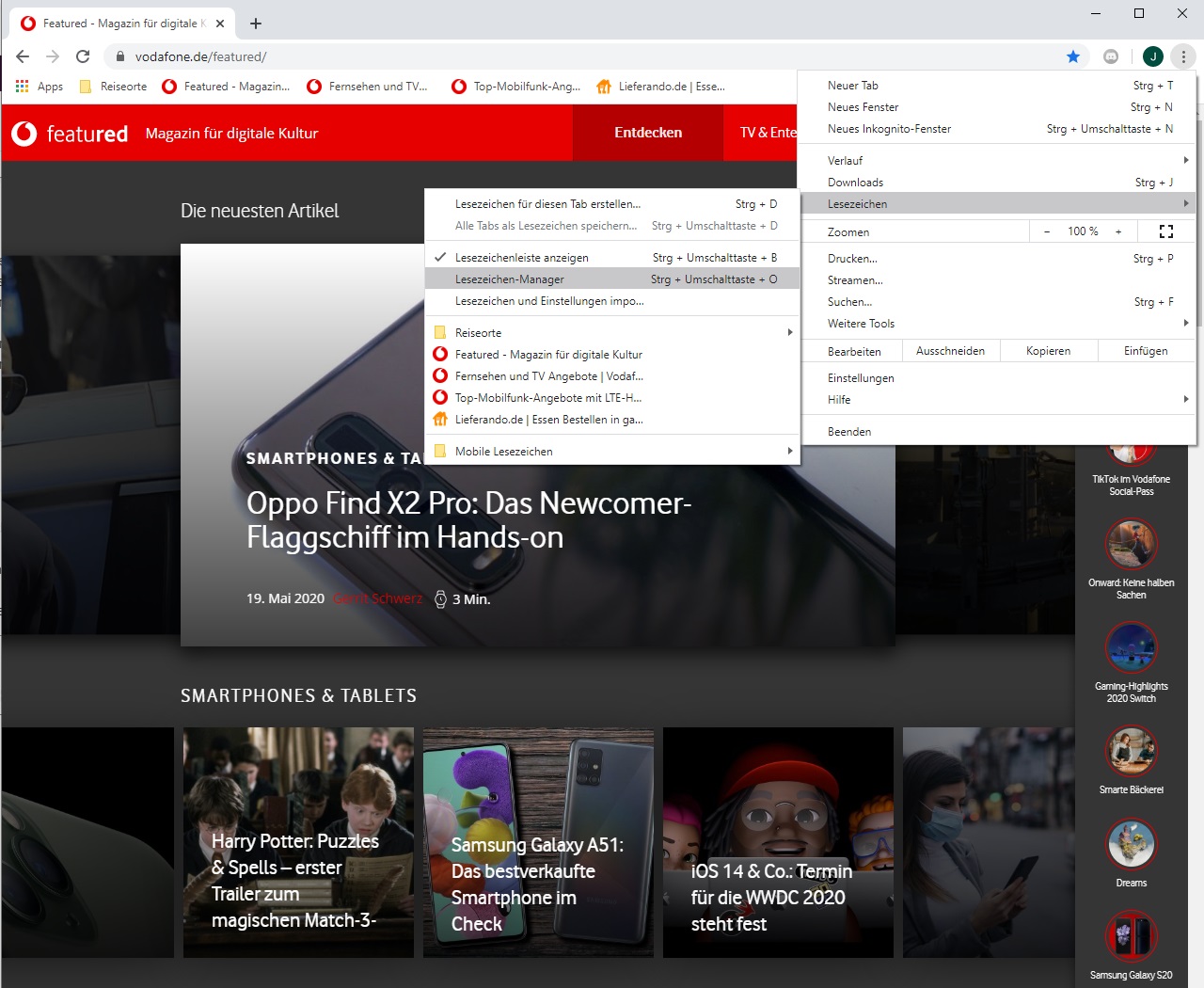The height and width of the screenshot is (988, 1204).
Task: Open Top-Mobilfunk-Angebote mit LTE submenu bookmark
Action: tap(612, 398)
